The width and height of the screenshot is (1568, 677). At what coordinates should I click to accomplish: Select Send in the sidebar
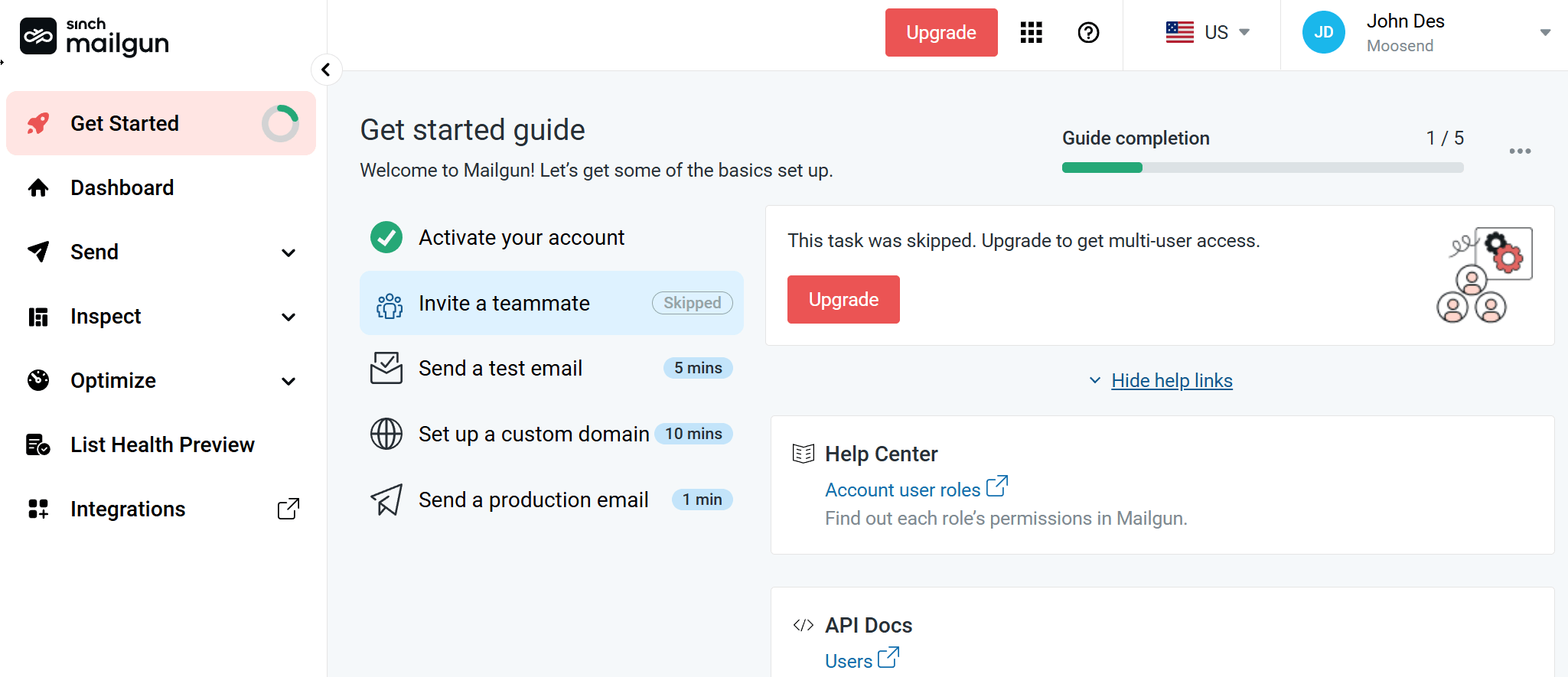161,252
